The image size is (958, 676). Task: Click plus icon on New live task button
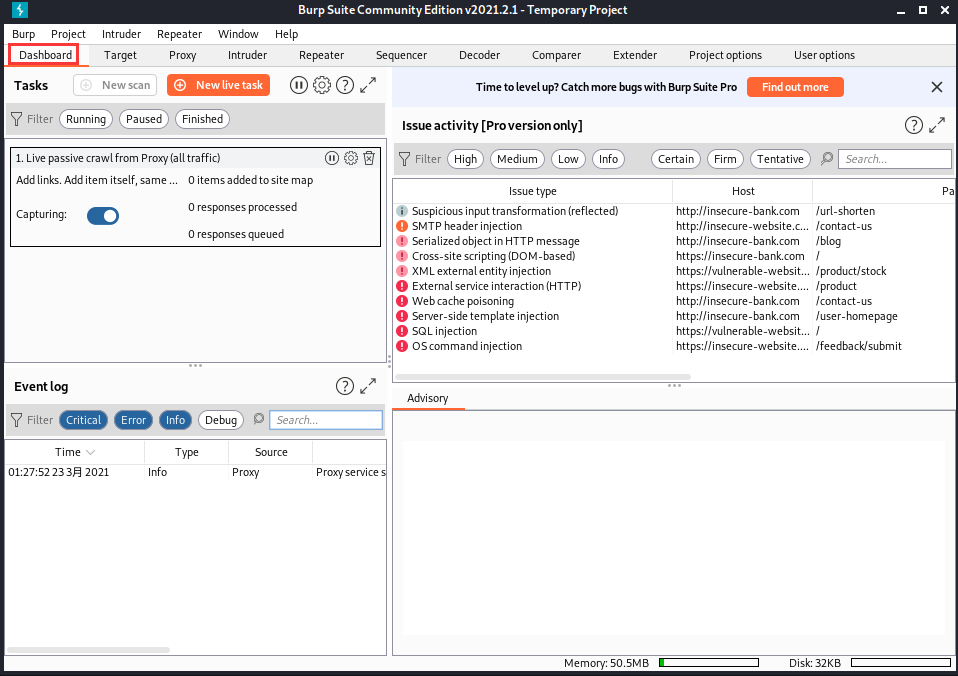(180, 85)
